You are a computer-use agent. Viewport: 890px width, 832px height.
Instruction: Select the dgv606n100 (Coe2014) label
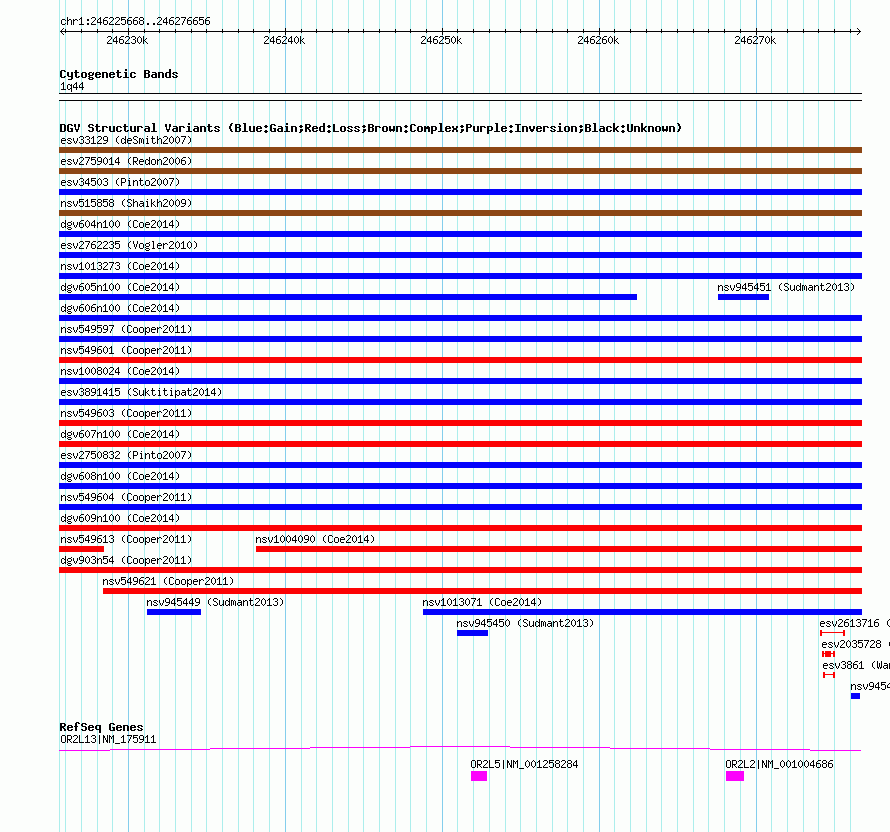click(x=120, y=308)
